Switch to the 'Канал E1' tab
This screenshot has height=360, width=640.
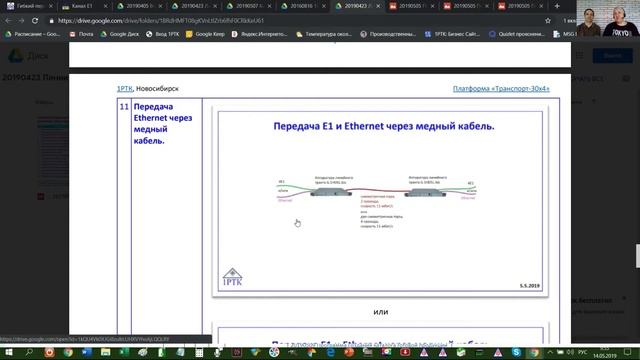coord(83,6)
